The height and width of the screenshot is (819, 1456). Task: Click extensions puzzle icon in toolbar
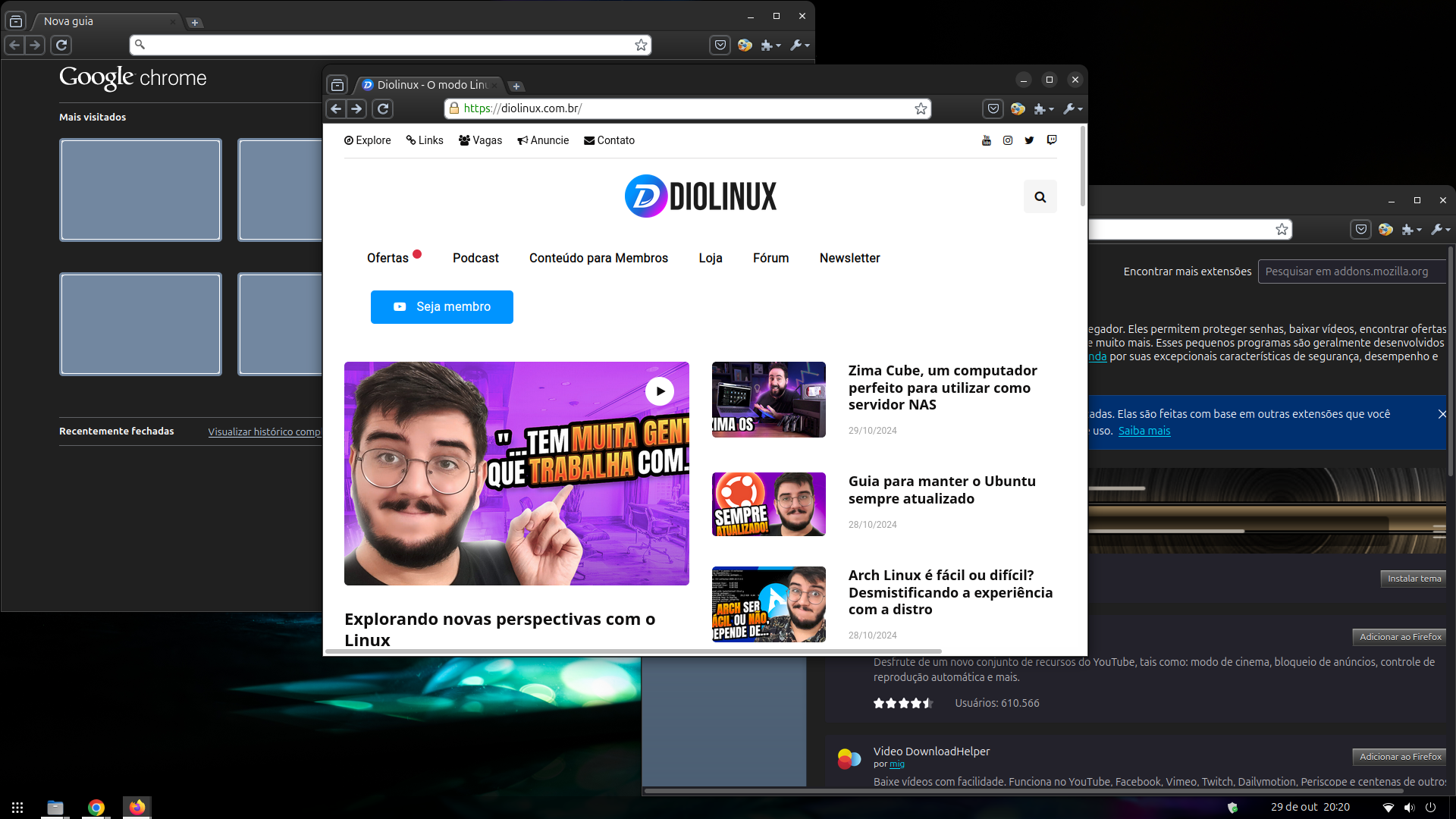click(1041, 108)
